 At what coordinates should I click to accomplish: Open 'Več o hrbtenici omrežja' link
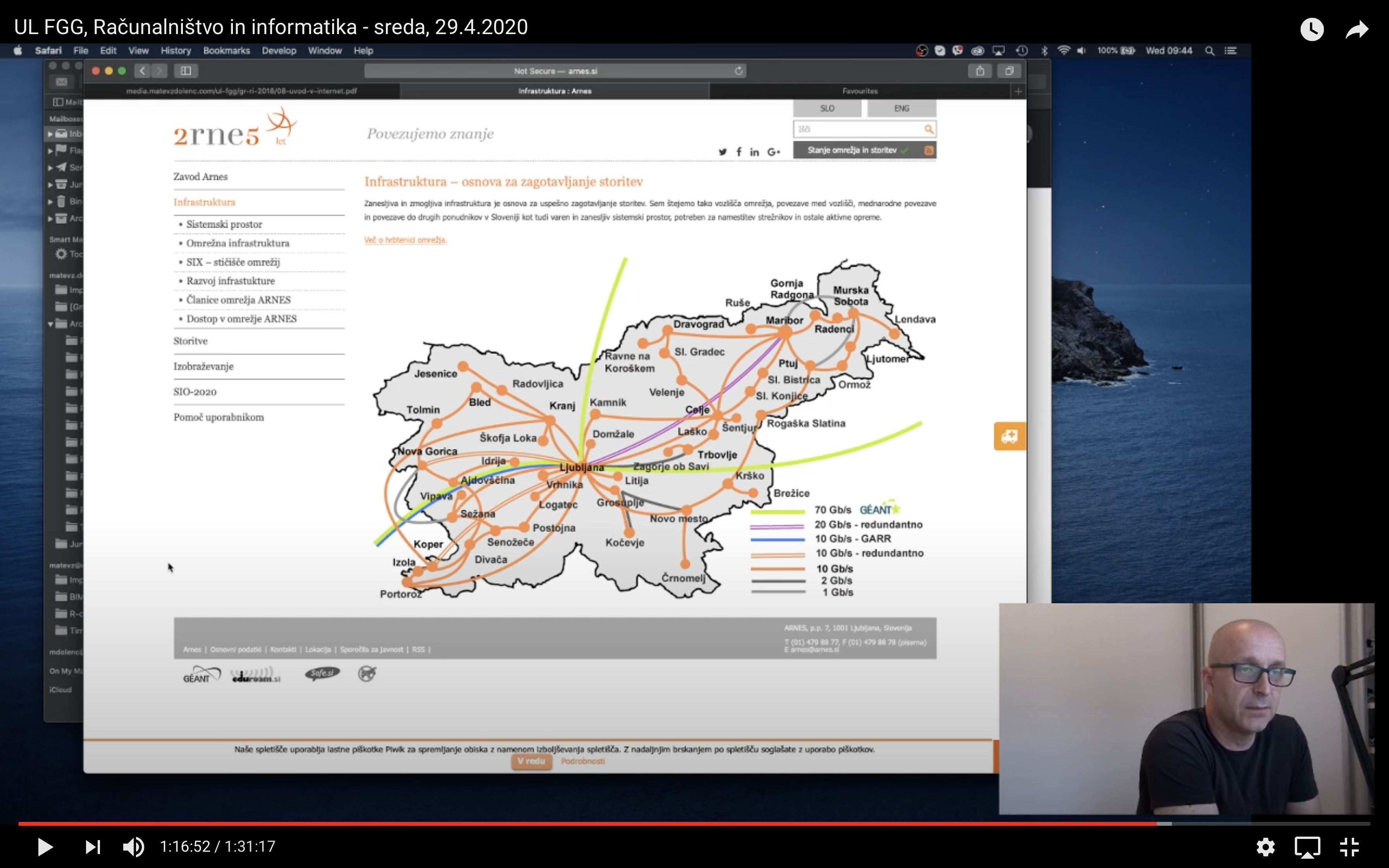click(x=405, y=240)
